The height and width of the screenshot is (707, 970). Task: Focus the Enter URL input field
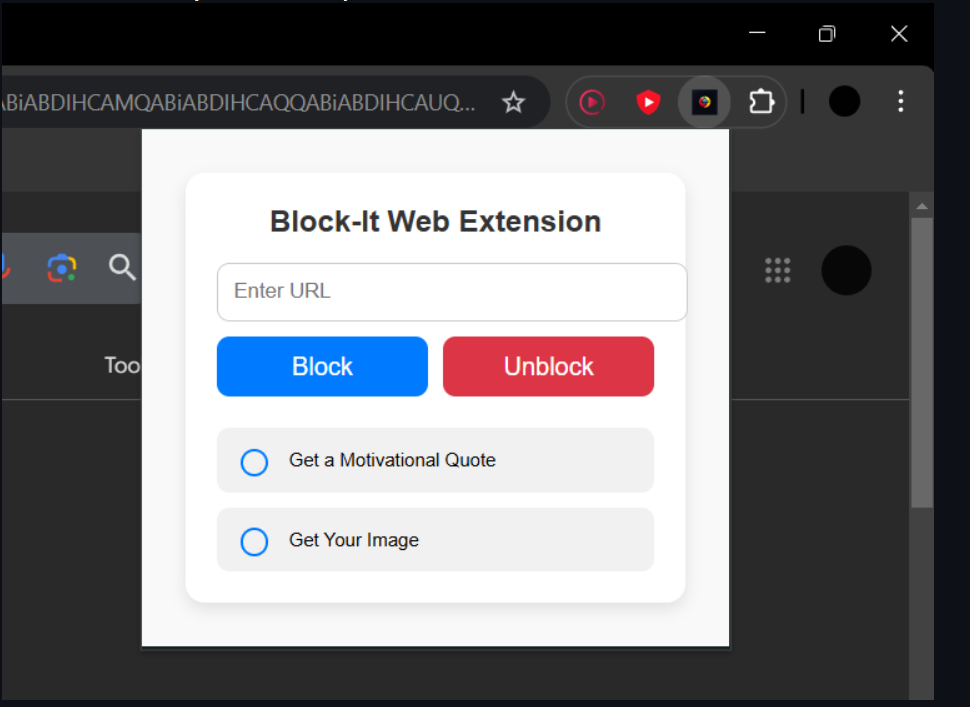[452, 292]
